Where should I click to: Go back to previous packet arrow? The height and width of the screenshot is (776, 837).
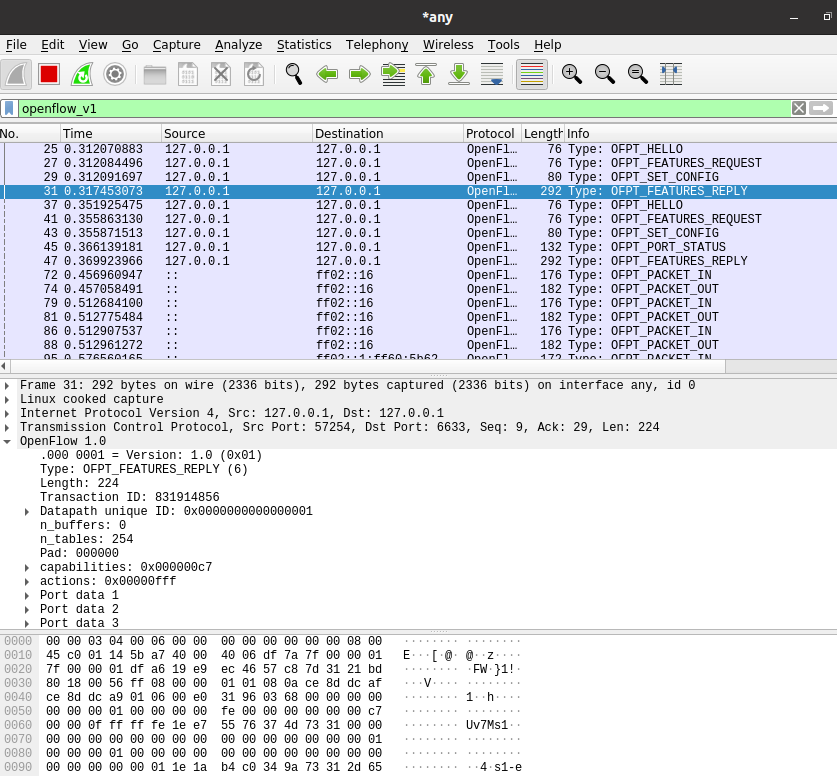click(x=327, y=74)
